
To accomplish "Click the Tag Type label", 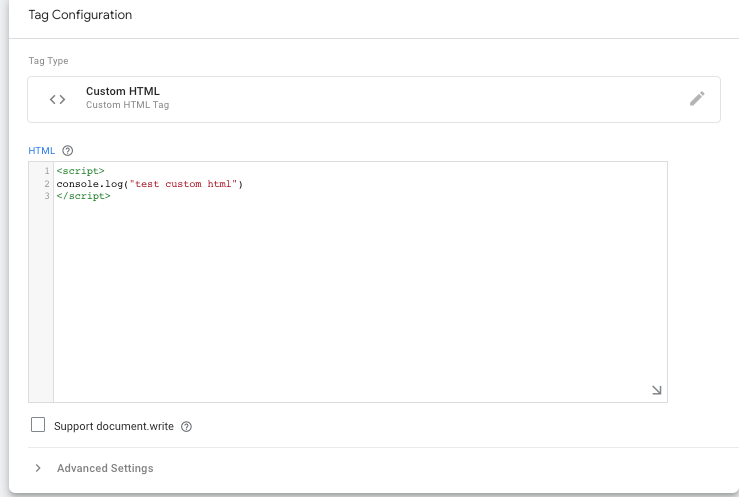I will [48, 61].
